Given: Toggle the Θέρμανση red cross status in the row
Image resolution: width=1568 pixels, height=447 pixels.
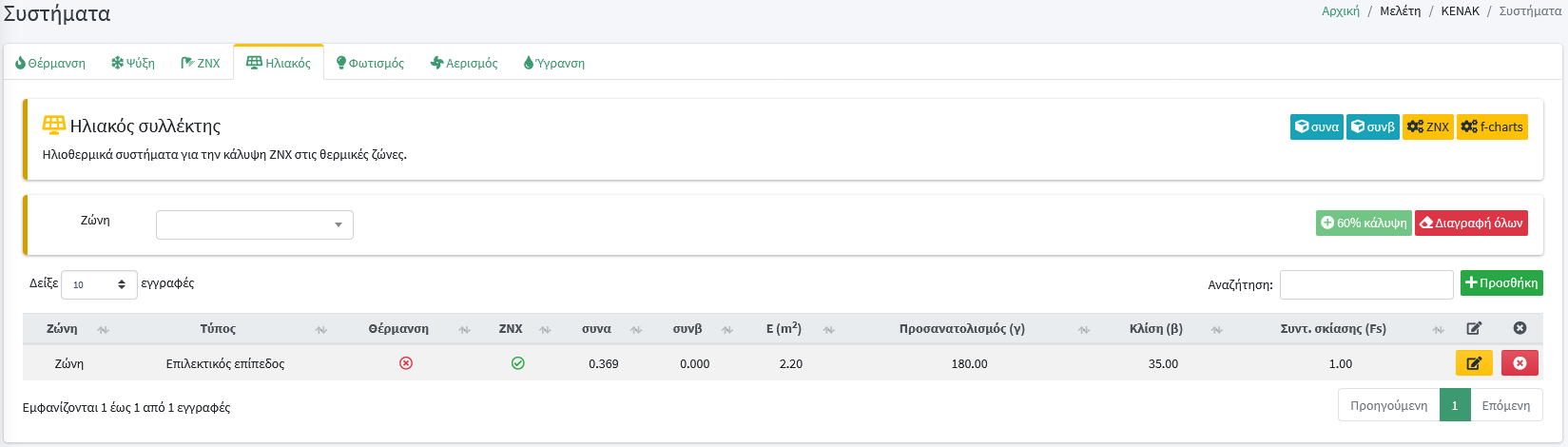Looking at the screenshot, I should [x=406, y=363].
